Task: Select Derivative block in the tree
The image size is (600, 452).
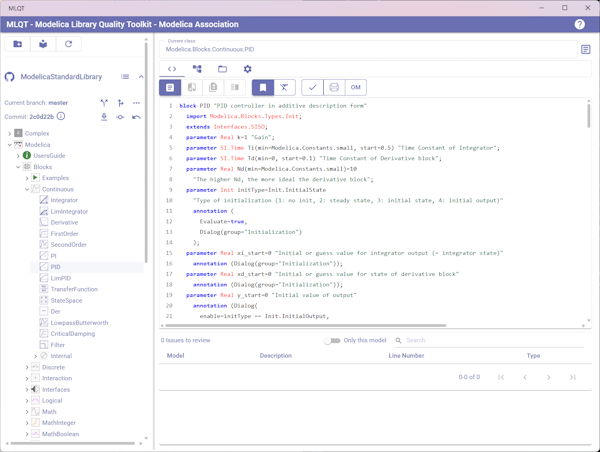Action: pos(64,222)
